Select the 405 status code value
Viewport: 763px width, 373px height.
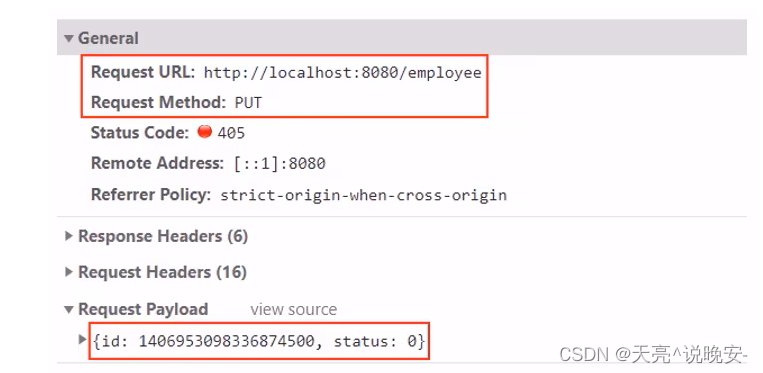[x=231, y=133]
